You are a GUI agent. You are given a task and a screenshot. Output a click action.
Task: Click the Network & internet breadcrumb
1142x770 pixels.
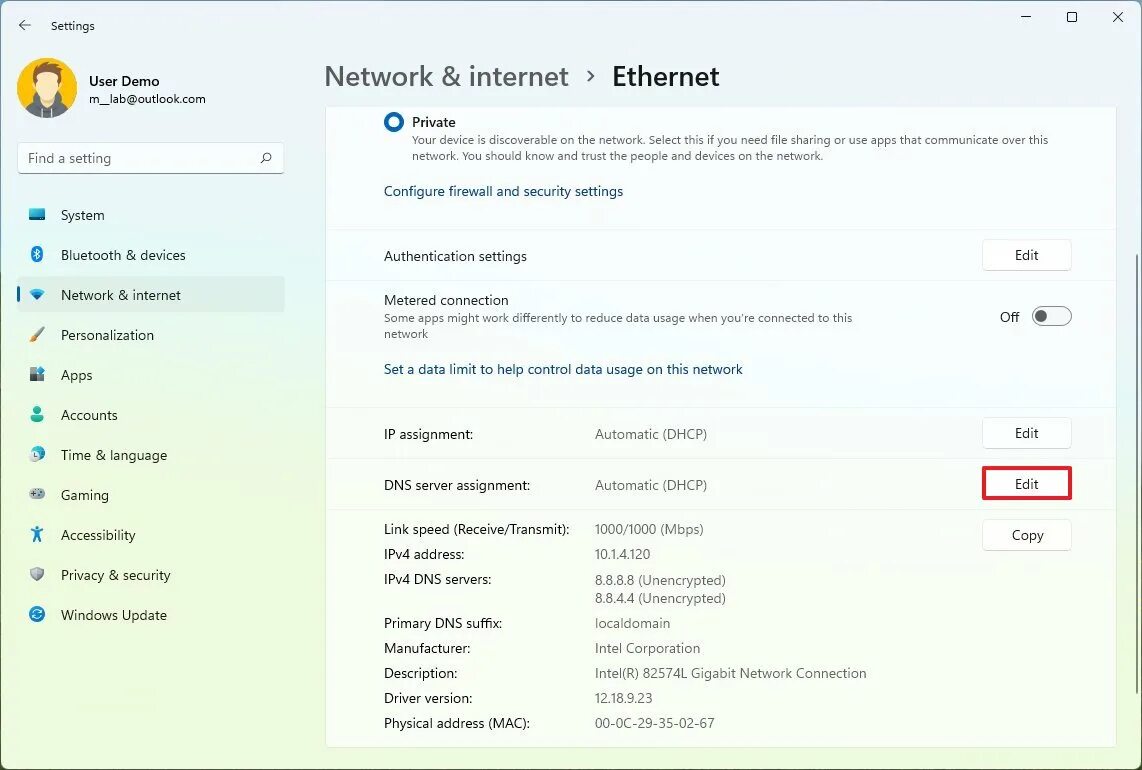coord(446,77)
